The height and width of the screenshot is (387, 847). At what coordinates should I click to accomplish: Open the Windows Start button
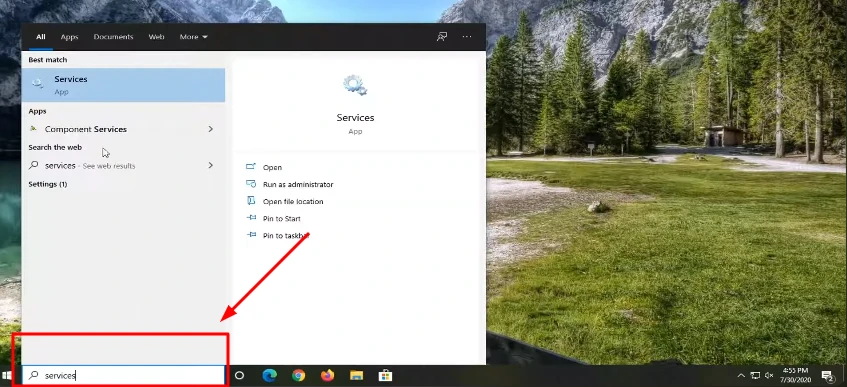pyautogui.click(x=7, y=375)
